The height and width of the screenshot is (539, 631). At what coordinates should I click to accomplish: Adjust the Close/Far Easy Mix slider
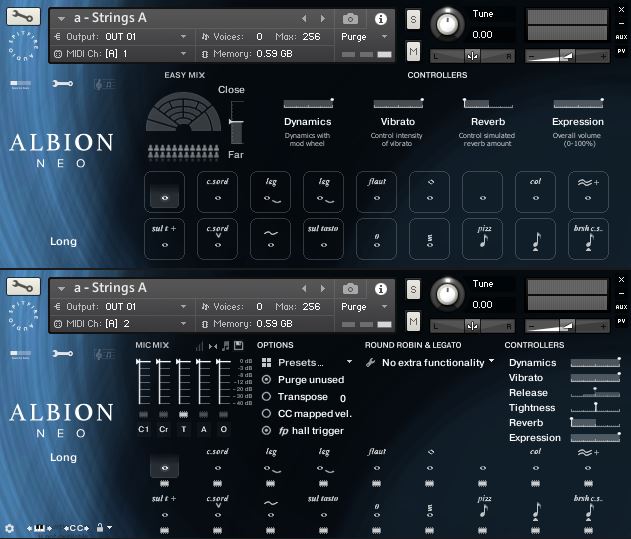(x=237, y=122)
